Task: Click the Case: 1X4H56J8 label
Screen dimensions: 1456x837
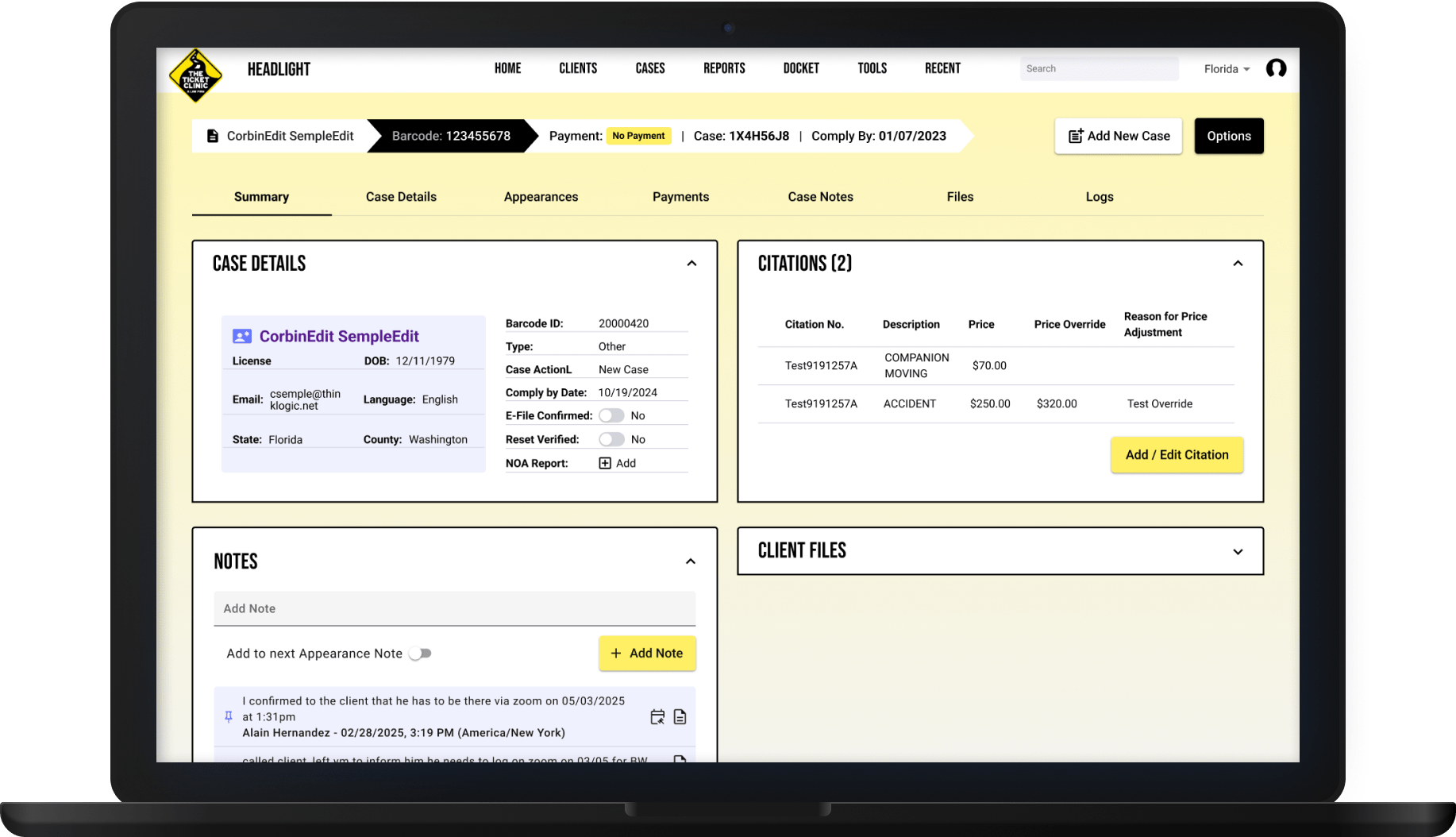Action: [741, 136]
